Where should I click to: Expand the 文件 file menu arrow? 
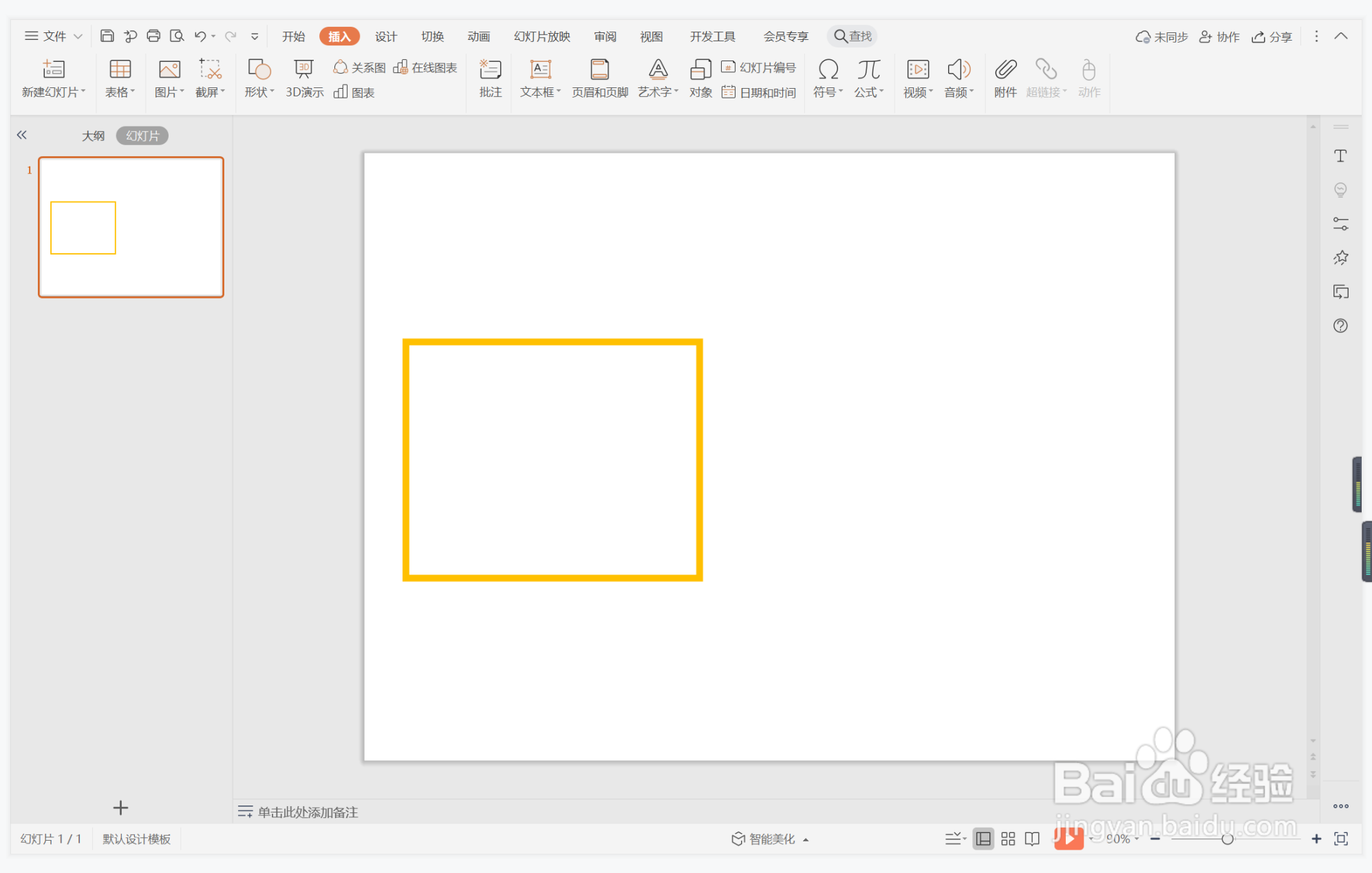pyautogui.click(x=78, y=36)
